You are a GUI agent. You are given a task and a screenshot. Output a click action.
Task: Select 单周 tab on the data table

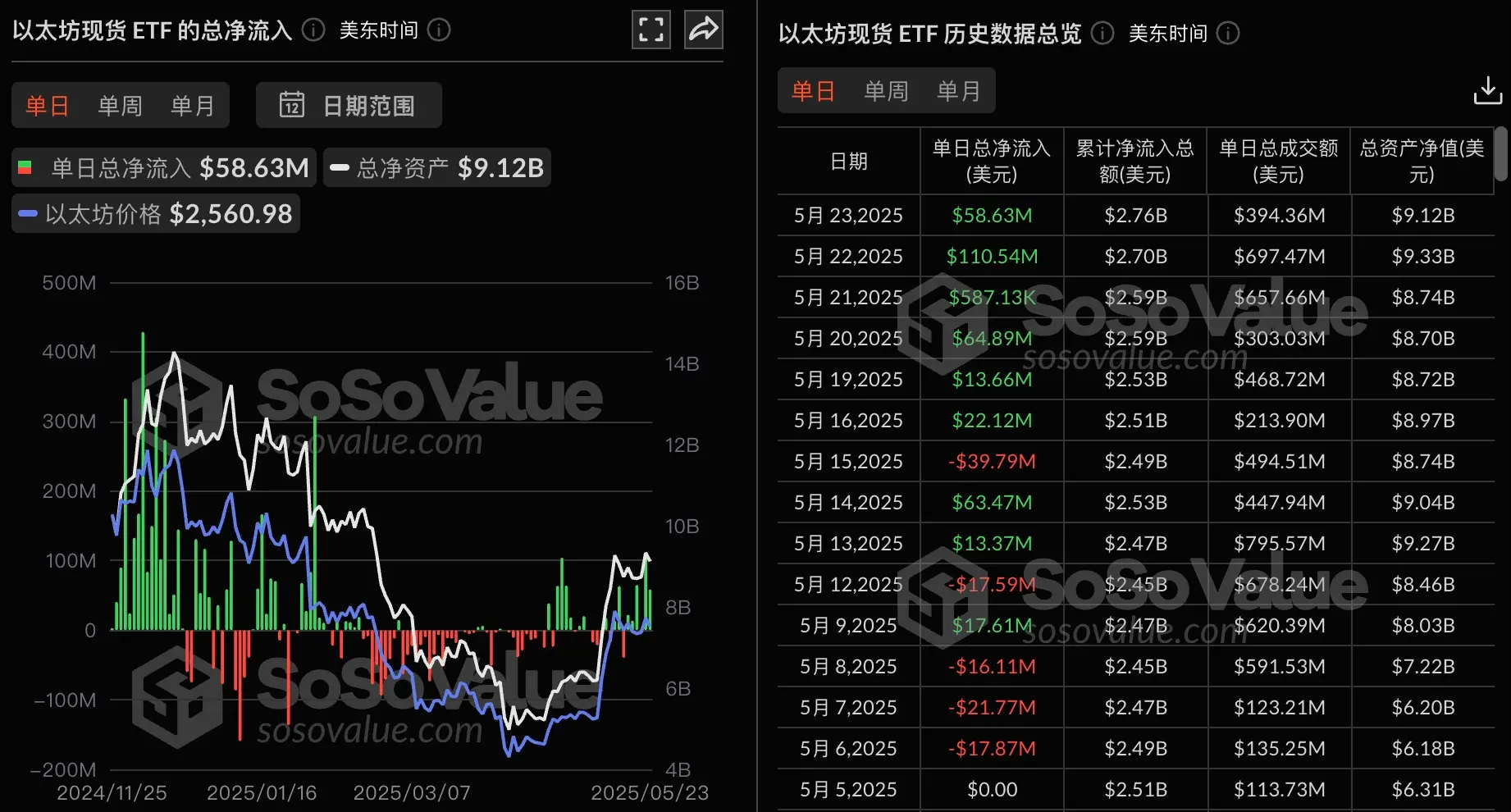[885, 90]
